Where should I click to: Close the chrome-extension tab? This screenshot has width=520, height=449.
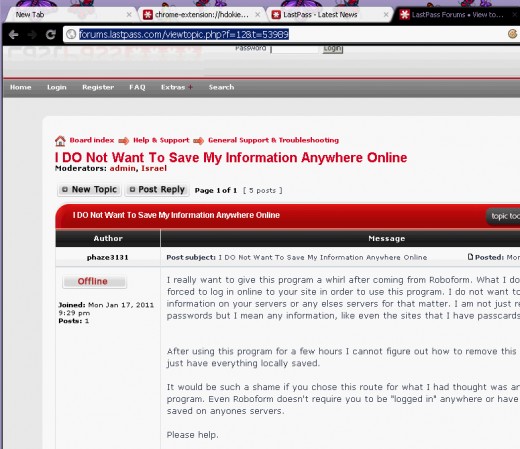click(257, 15)
